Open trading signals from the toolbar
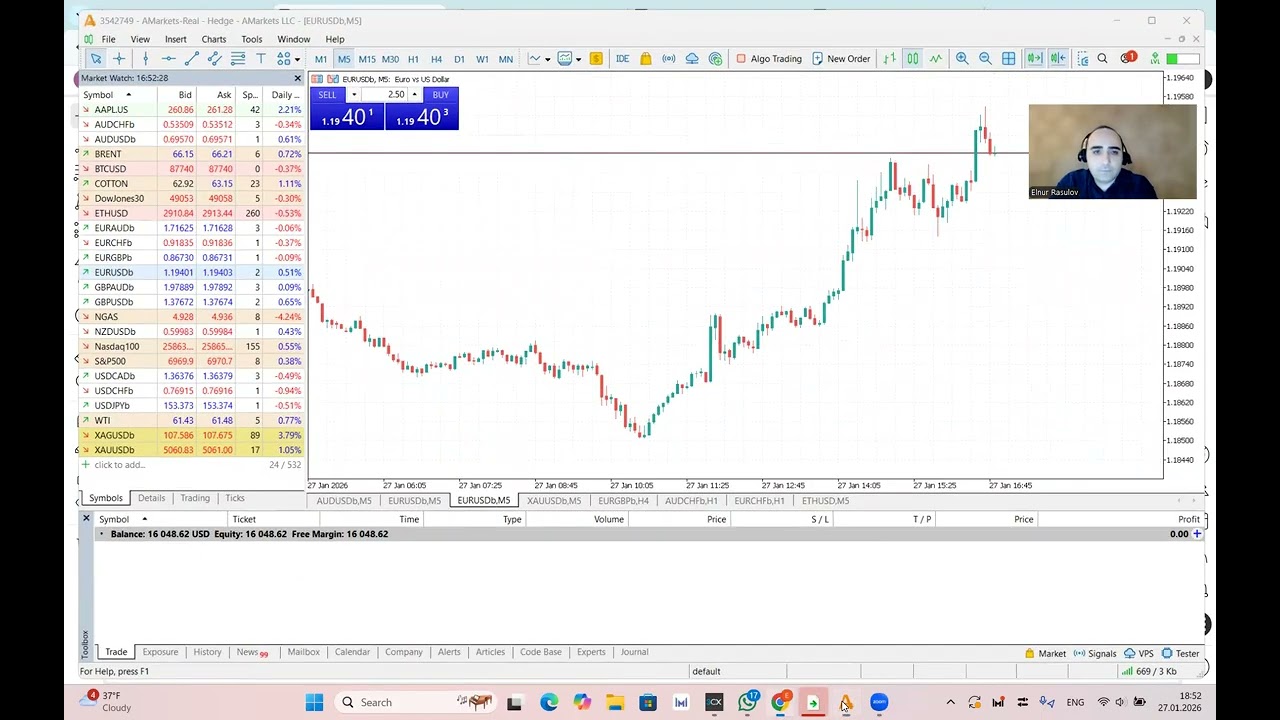 (669, 59)
